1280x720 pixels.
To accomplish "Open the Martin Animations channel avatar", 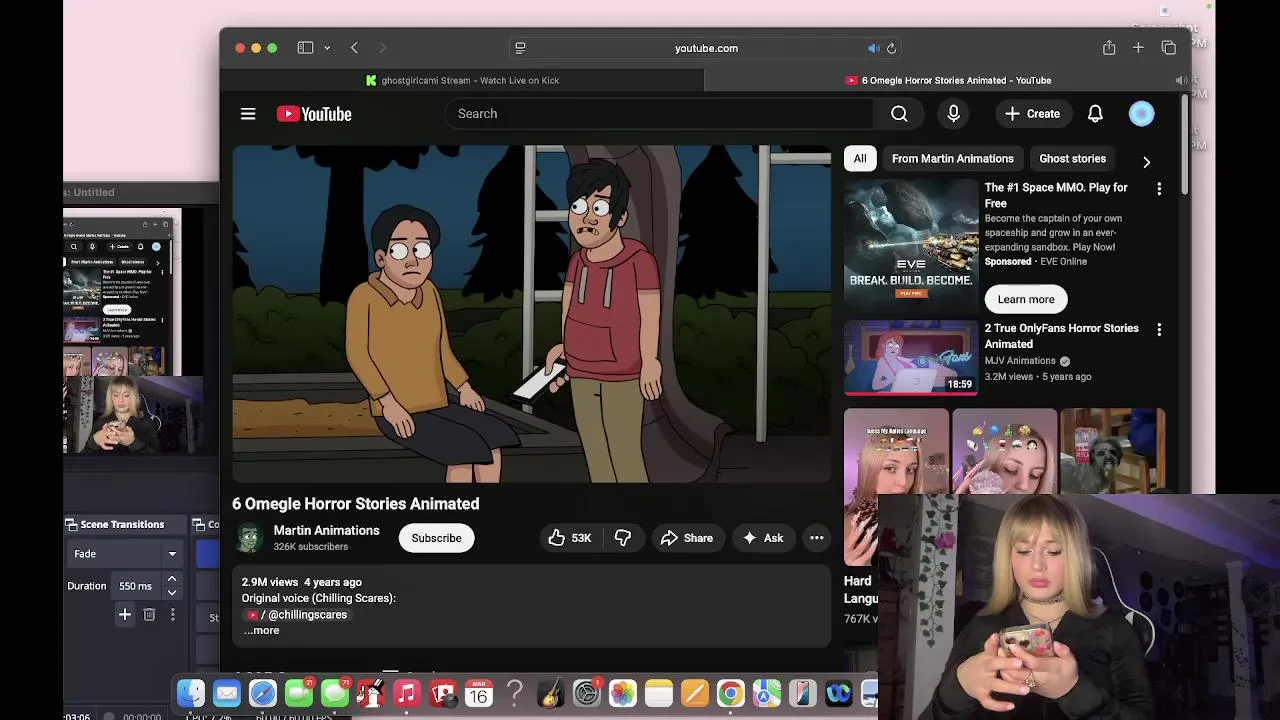I will click(x=249, y=538).
